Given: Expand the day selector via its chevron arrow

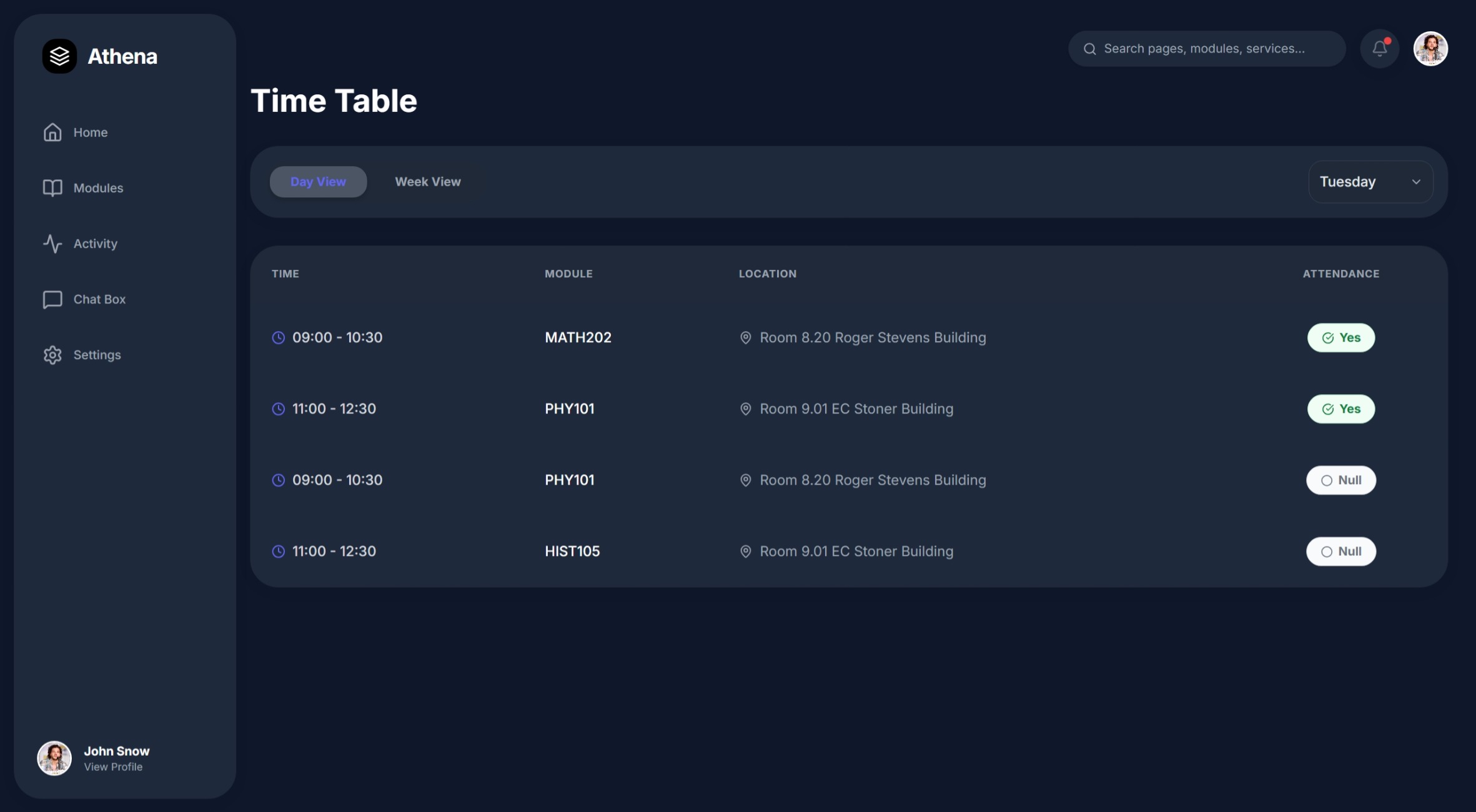Looking at the screenshot, I should 1416,182.
